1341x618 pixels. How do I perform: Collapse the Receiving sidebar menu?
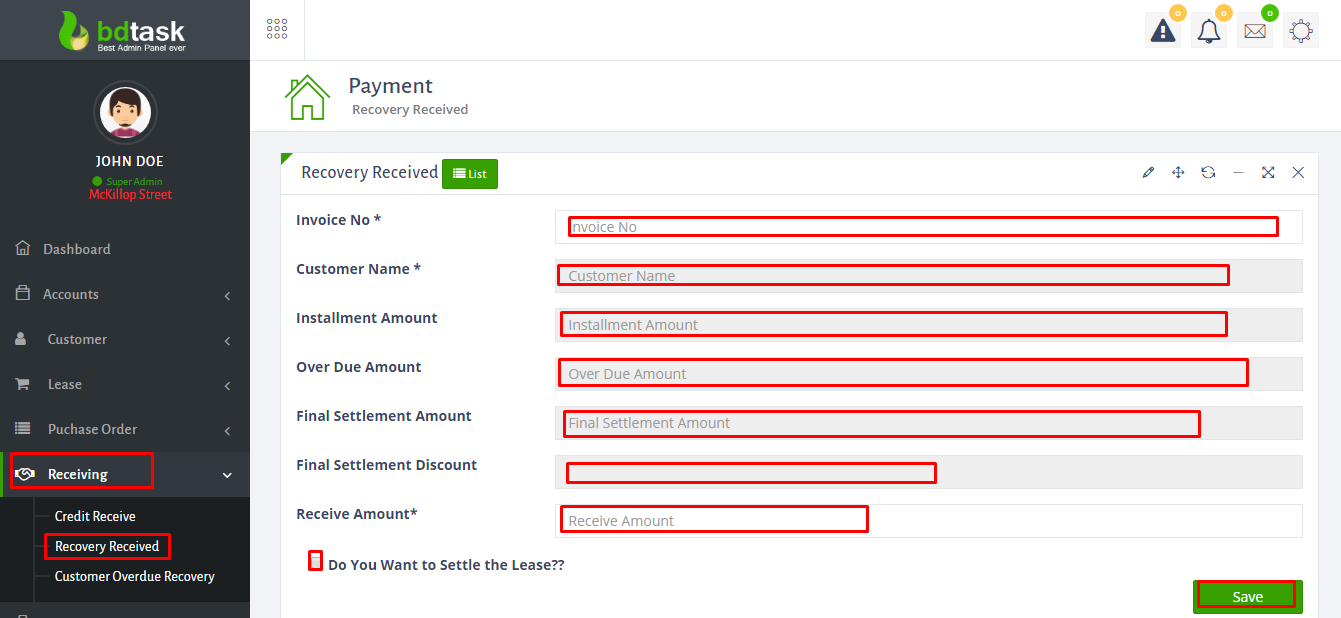pyautogui.click(x=125, y=474)
